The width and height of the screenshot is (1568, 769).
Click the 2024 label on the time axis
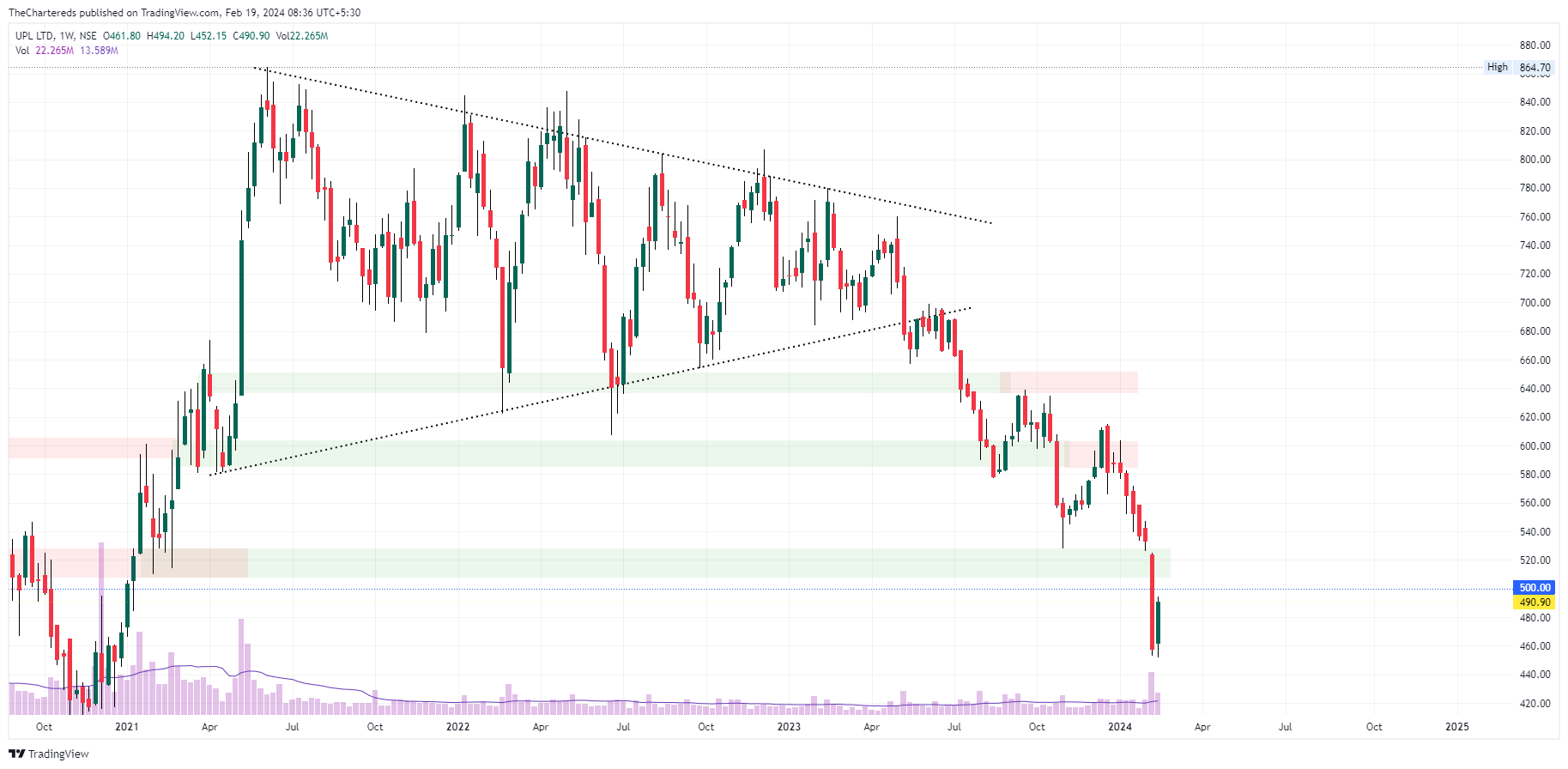(x=1120, y=727)
